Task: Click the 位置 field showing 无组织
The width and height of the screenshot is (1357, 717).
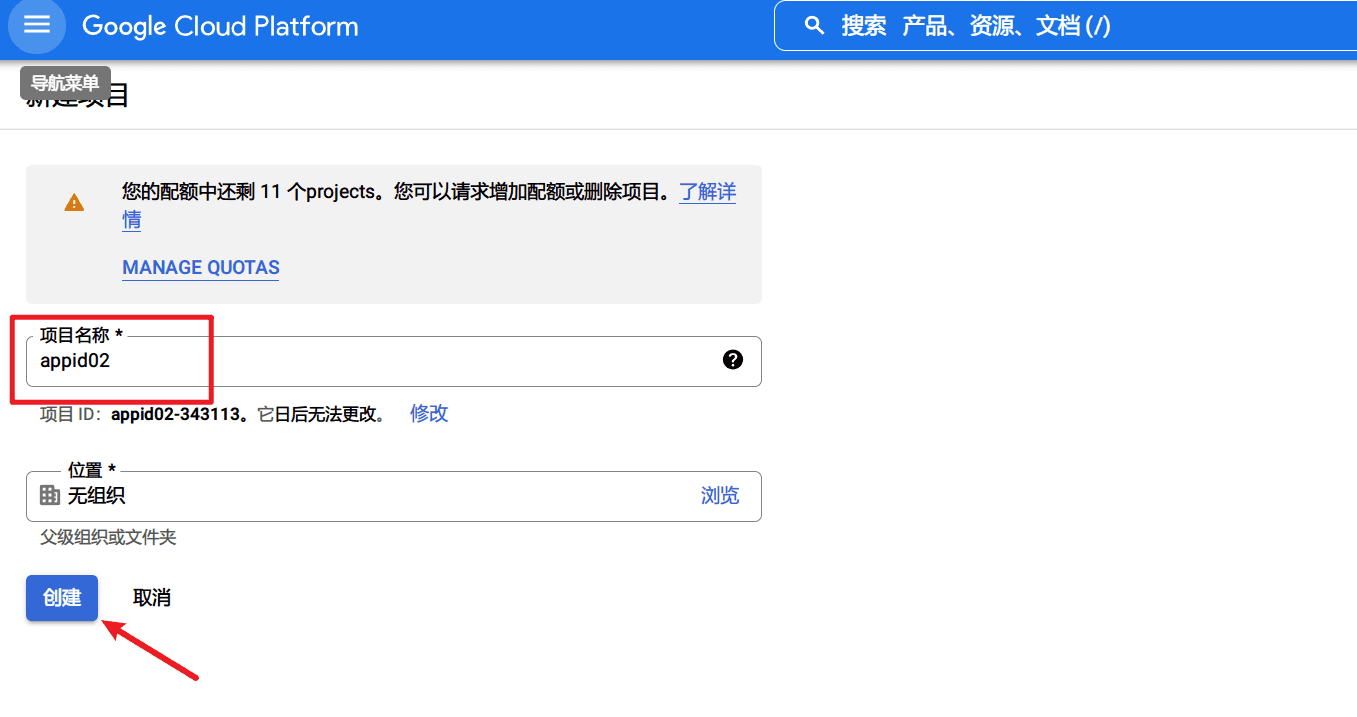Action: pos(393,496)
